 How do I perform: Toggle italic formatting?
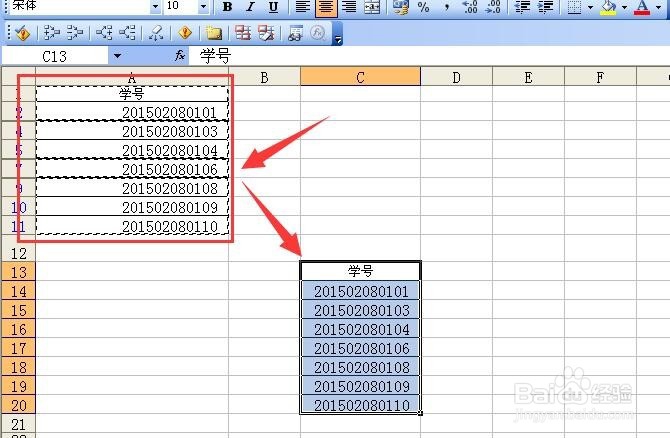[x=251, y=7]
